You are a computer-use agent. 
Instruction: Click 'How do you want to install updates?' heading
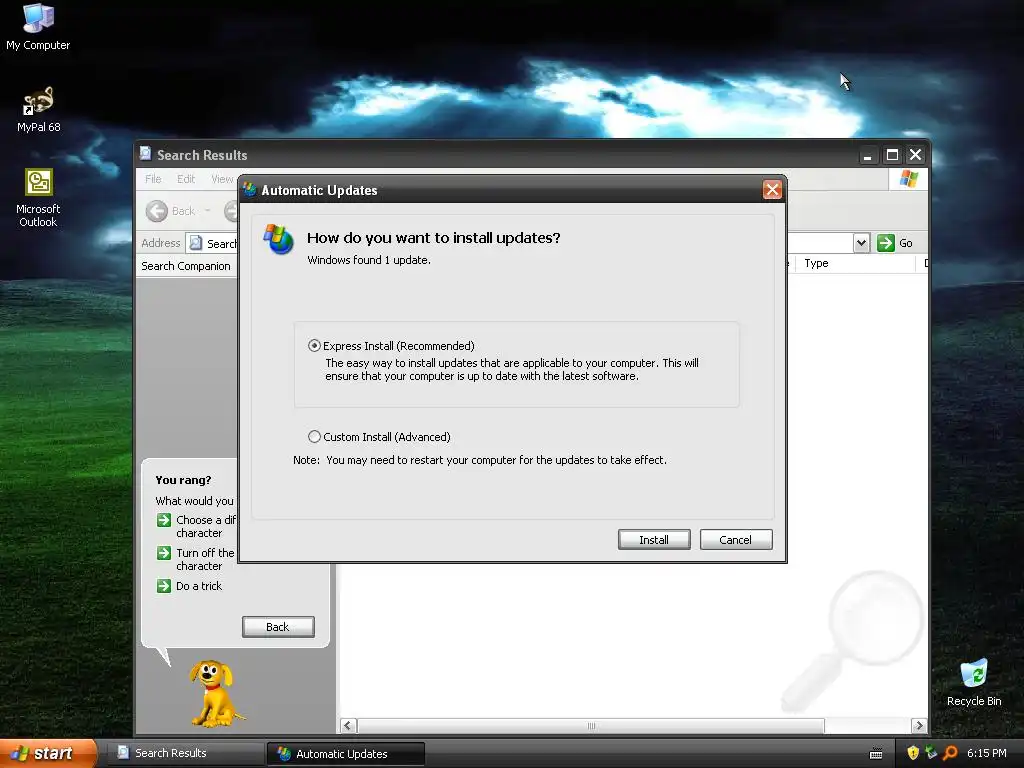point(434,238)
